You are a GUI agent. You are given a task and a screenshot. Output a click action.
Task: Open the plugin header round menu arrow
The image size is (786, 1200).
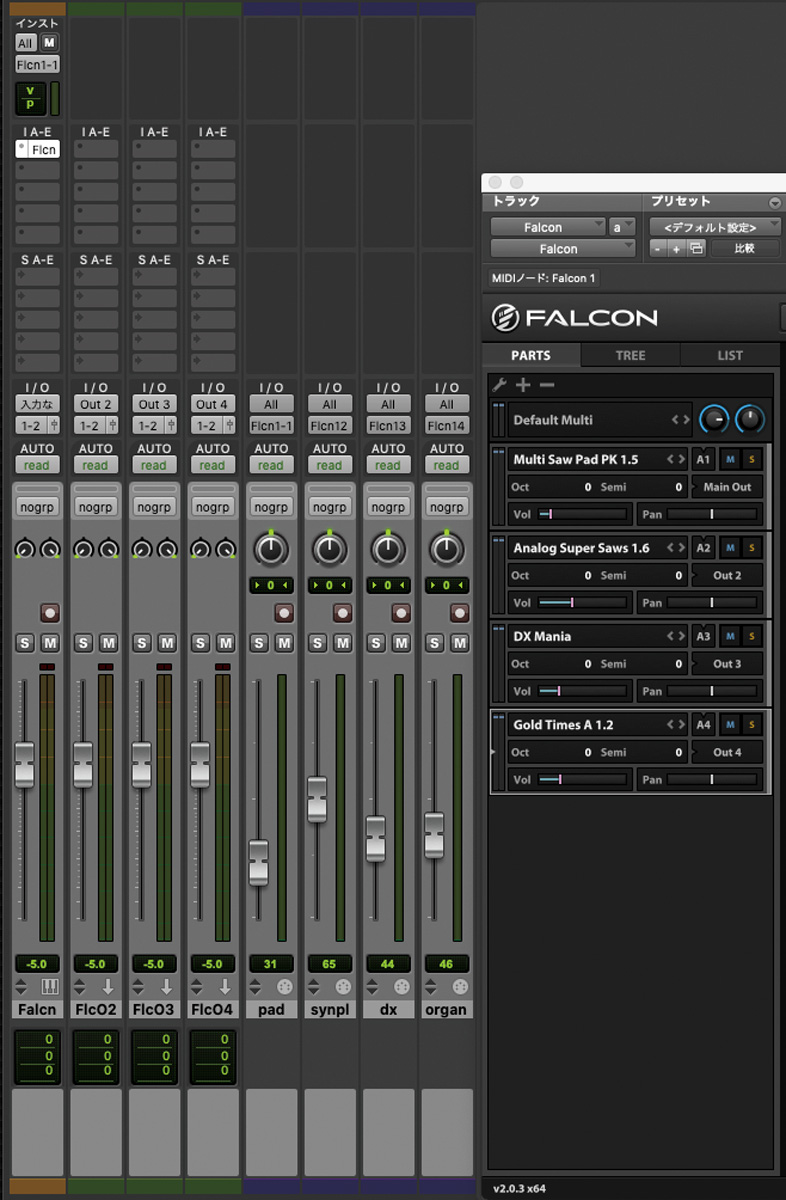click(x=774, y=202)
